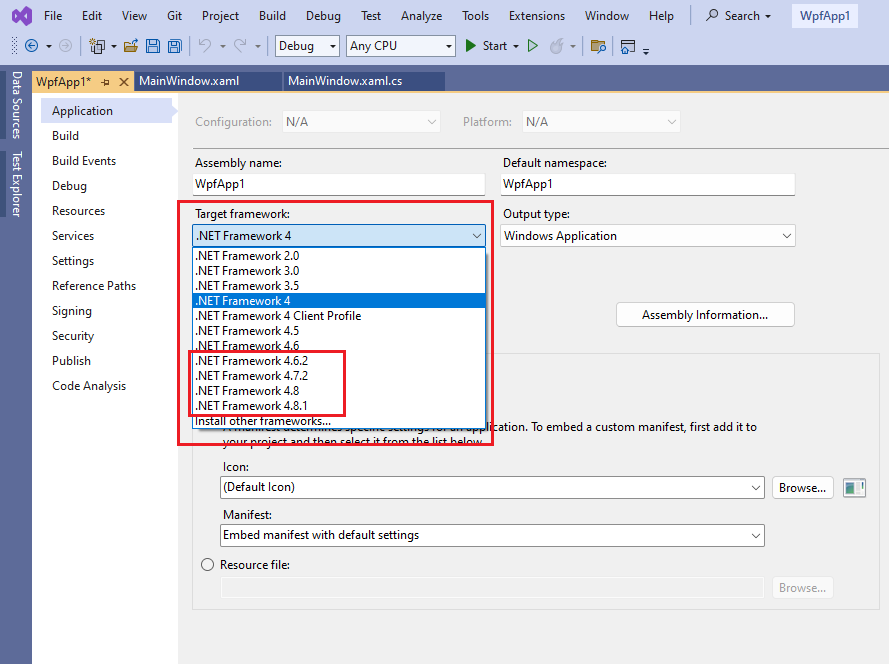This screenshot has height=664, width=889.
Task: Open the Analyze menu
Action: tap(421, 16)
